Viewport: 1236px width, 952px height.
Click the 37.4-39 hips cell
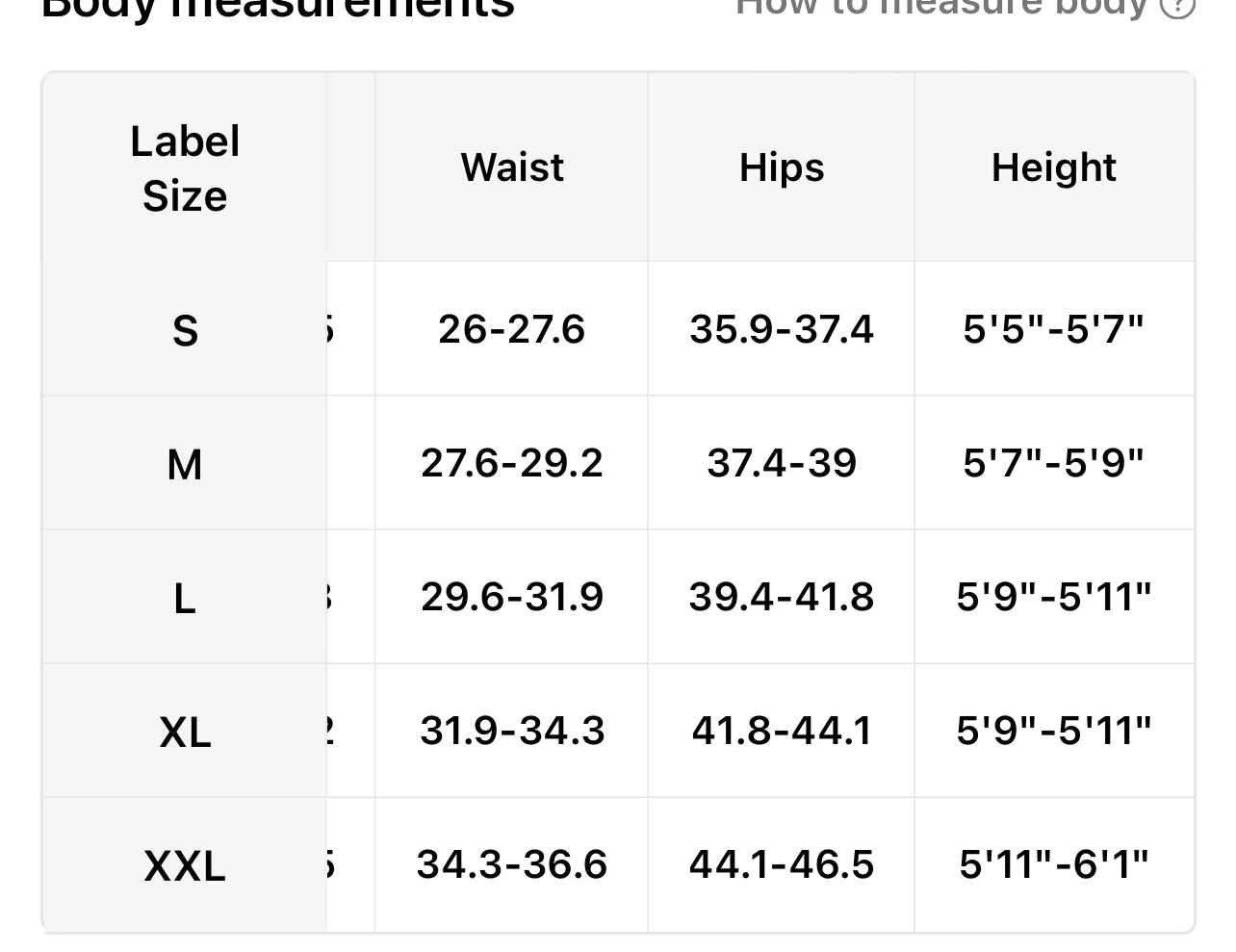click(782, 463)
